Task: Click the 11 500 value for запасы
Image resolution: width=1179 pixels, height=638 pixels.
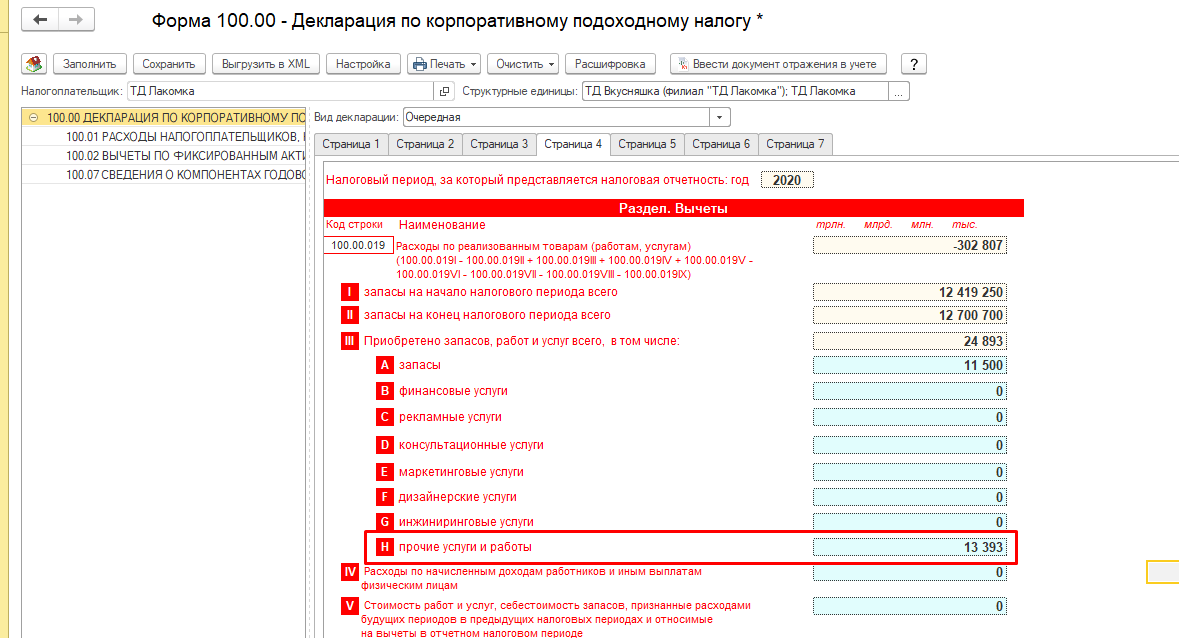Action: 910,365
